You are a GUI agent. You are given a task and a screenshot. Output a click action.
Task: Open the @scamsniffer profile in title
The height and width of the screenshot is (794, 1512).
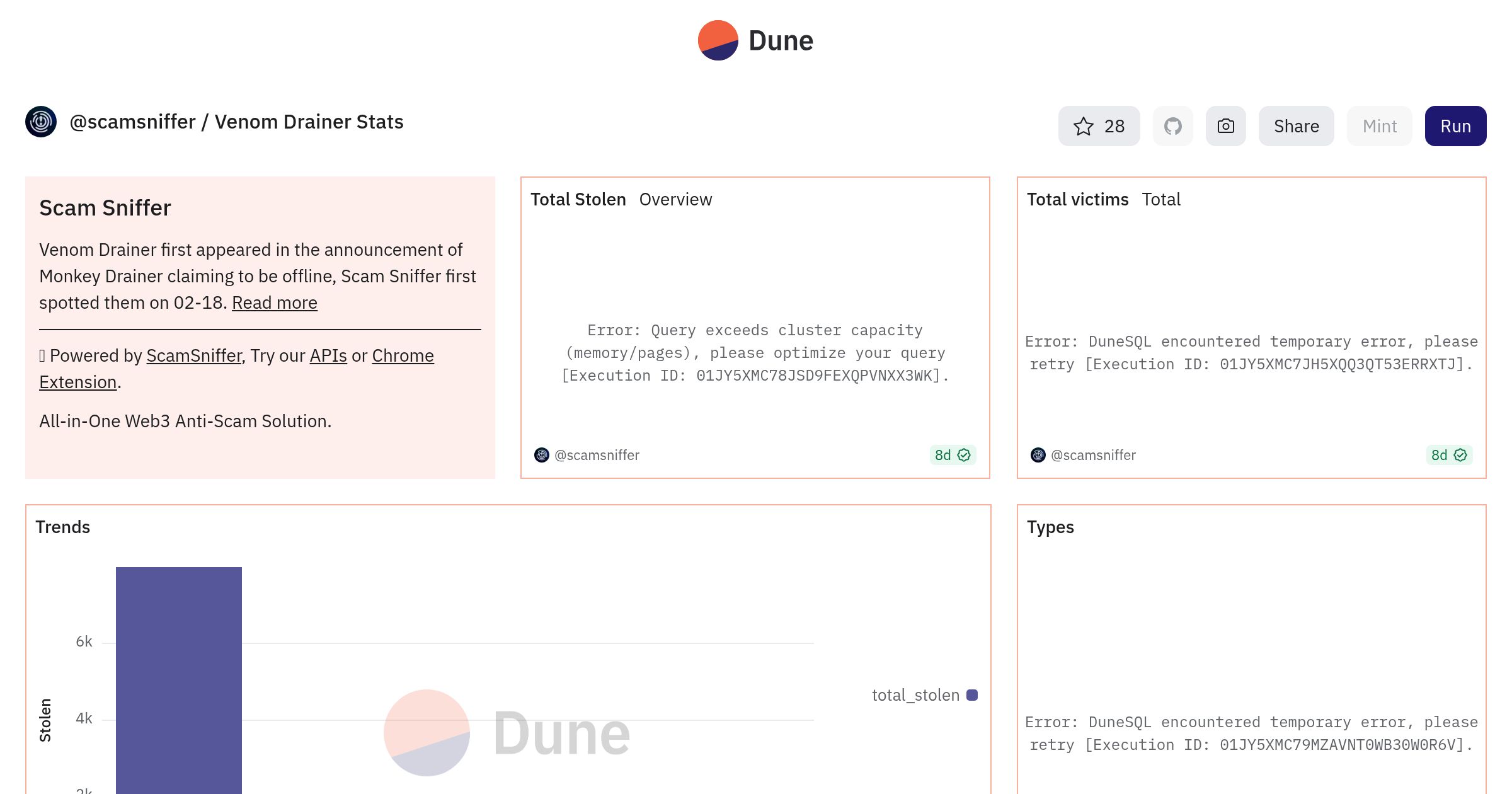[x=132, y=122]
